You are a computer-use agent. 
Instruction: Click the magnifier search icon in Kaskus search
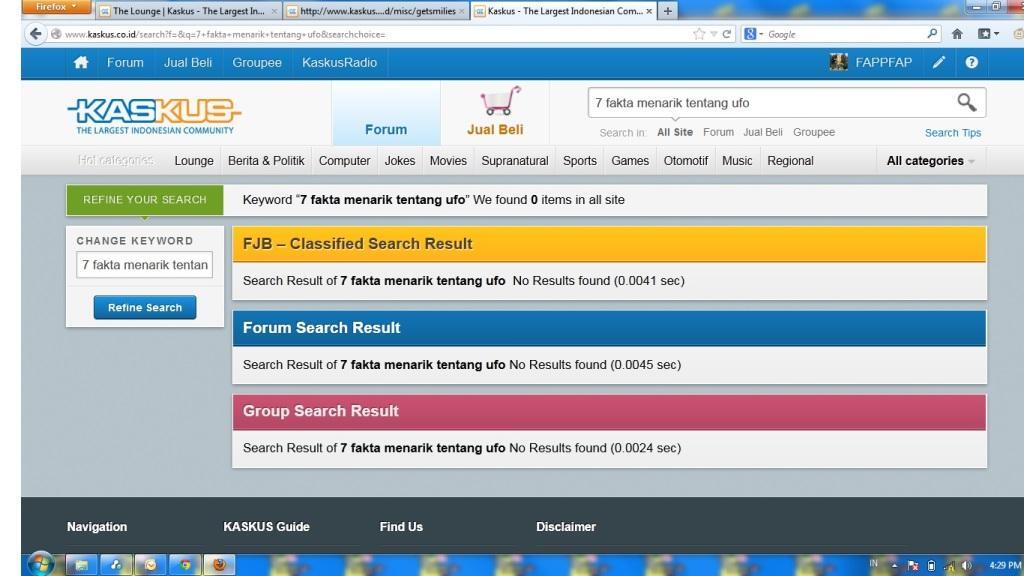point(967,103)
